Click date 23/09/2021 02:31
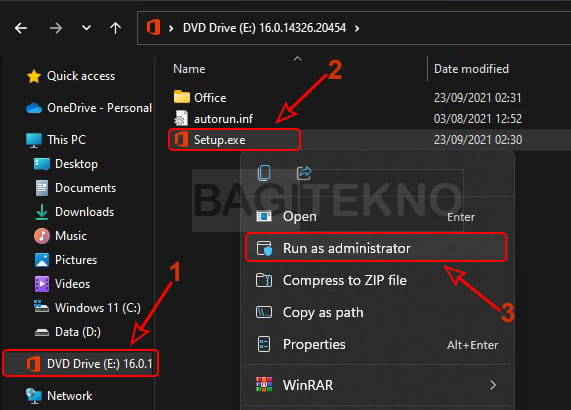571x410 pixels. pos(477,98)
